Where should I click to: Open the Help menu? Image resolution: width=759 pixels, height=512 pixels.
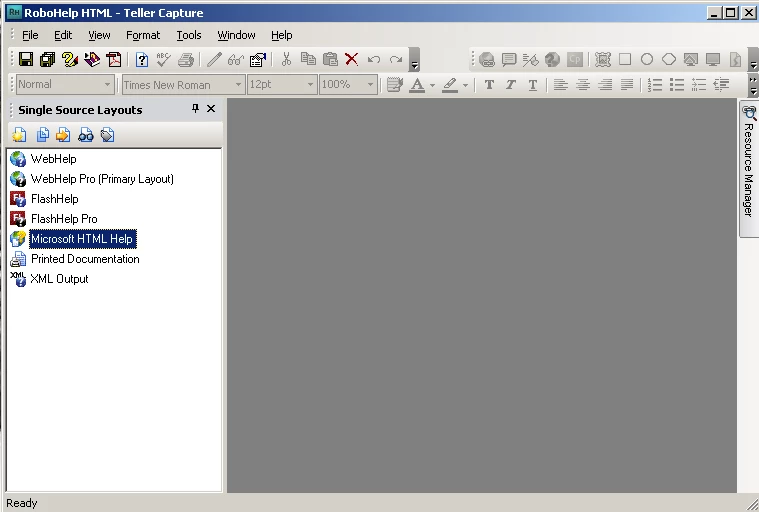click(x=281, y=35)
